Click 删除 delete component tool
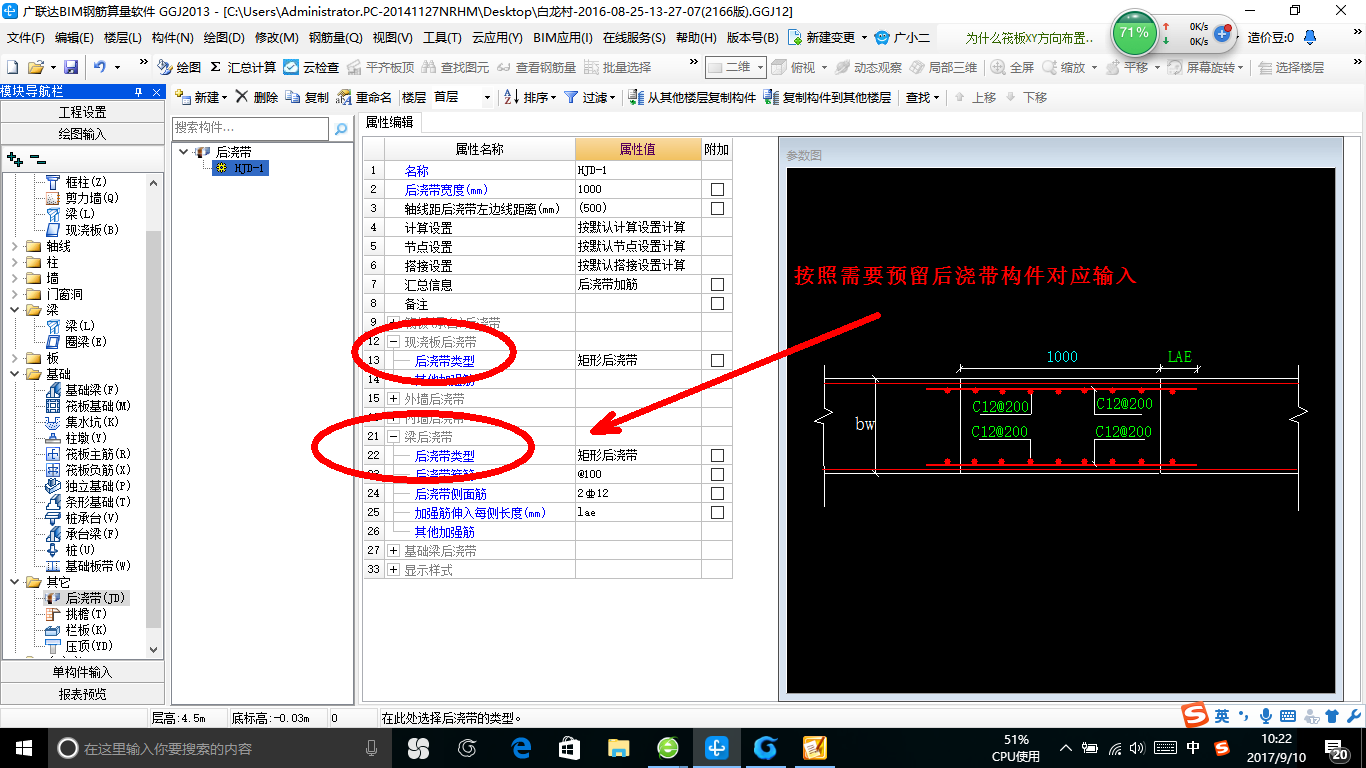The height and width of the screenshot is (768, 1366). pyautogui.click(x=257, y=97)
